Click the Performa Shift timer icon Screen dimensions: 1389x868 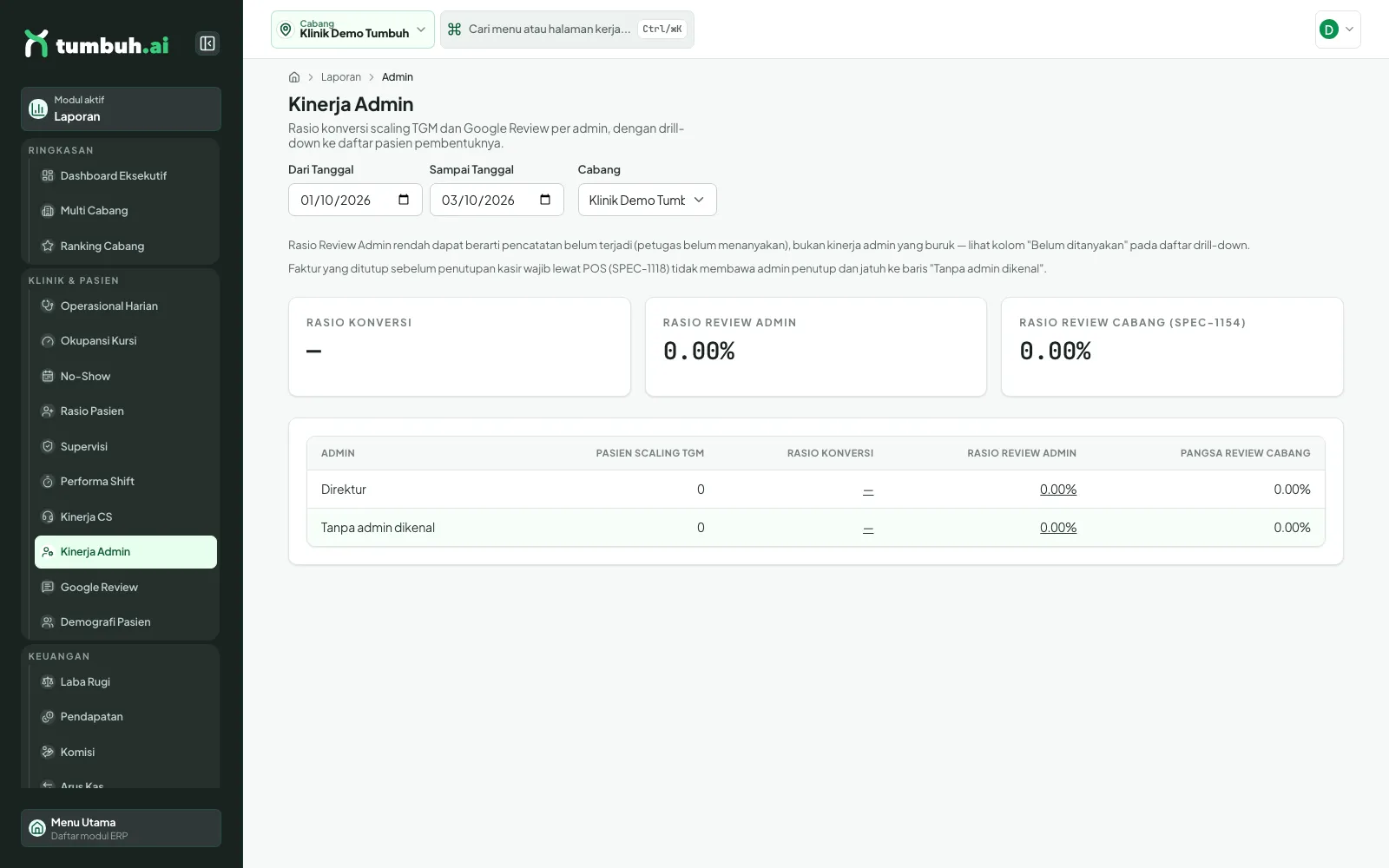(48, 482)
